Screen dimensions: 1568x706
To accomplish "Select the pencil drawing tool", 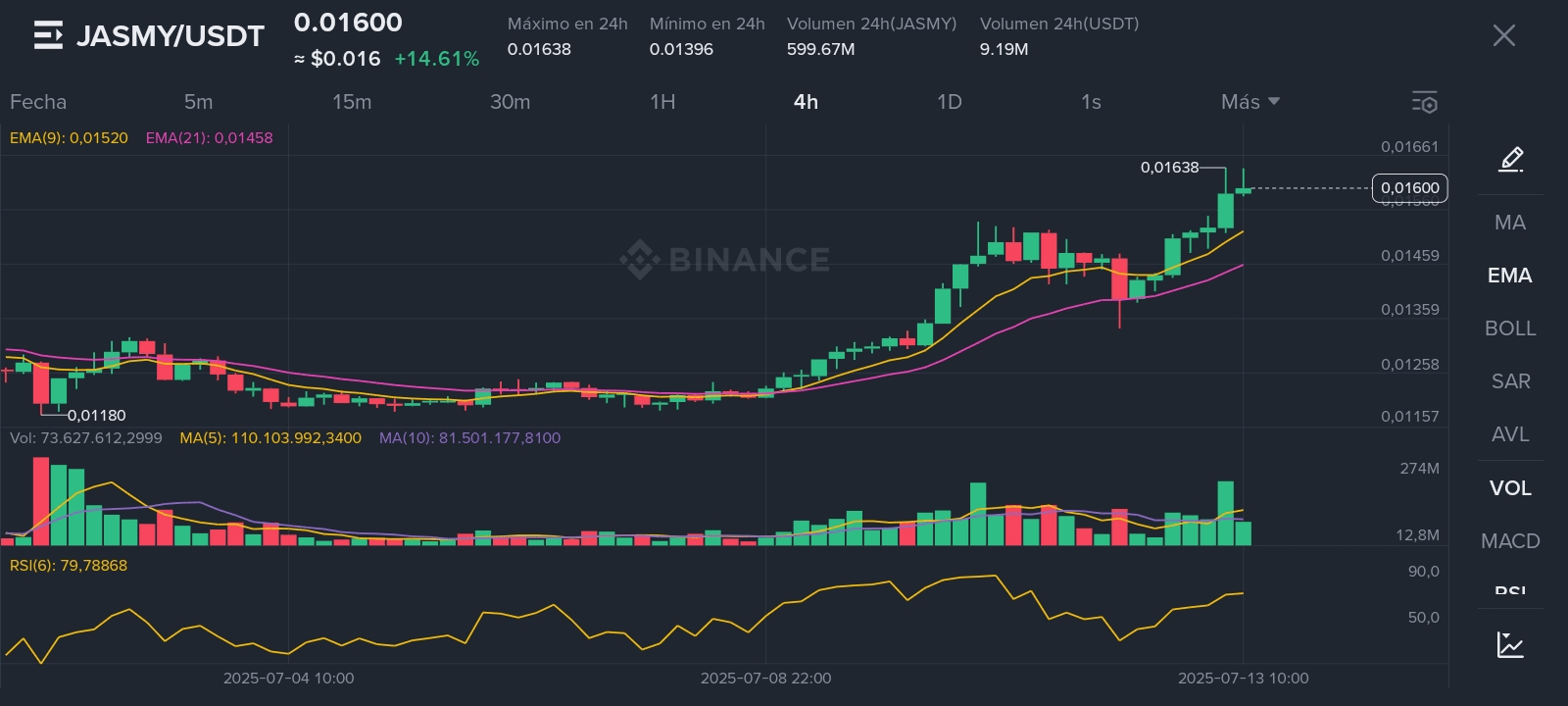I will (1511, 159).
